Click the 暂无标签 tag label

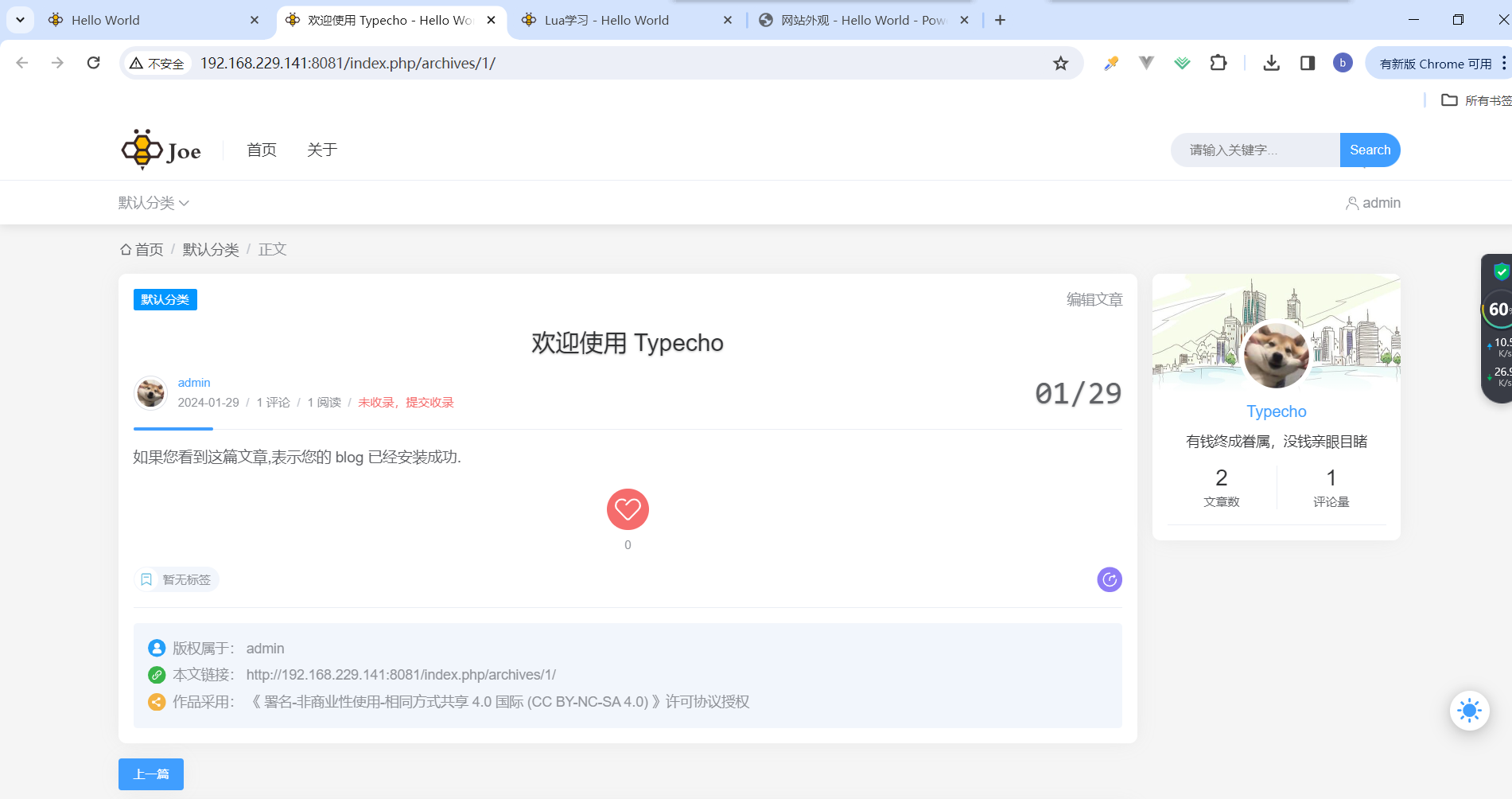186,579
